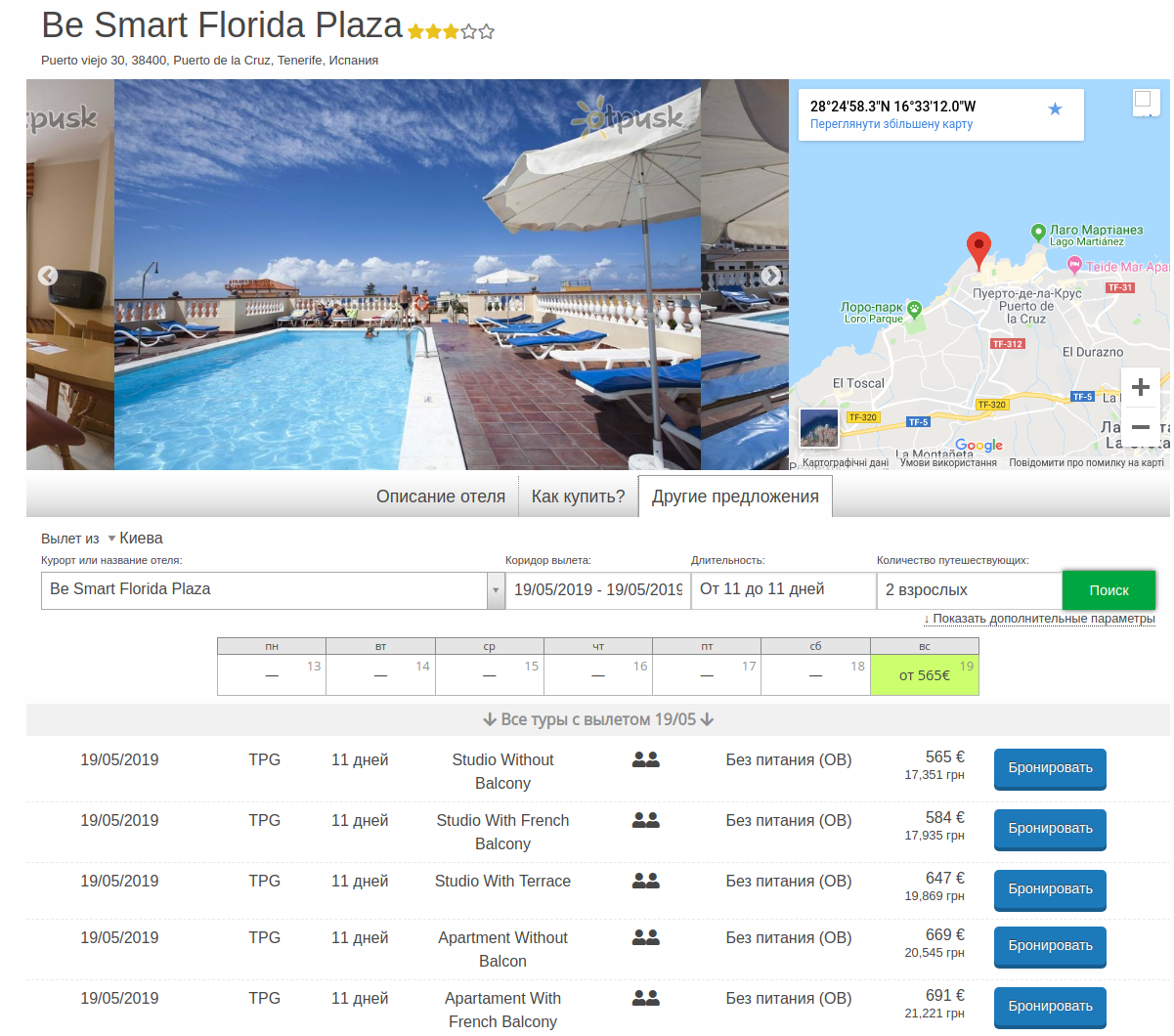
Task: Click guests icon in Apartment Without Balcon row
Action: pyautogui.click(x=645, y=937)
